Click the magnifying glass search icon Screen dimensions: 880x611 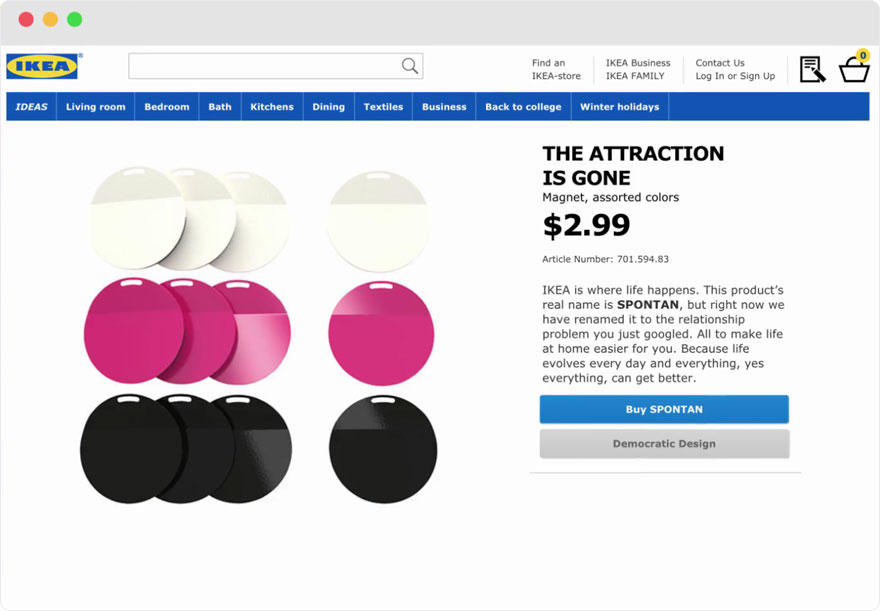pos(409,66)
